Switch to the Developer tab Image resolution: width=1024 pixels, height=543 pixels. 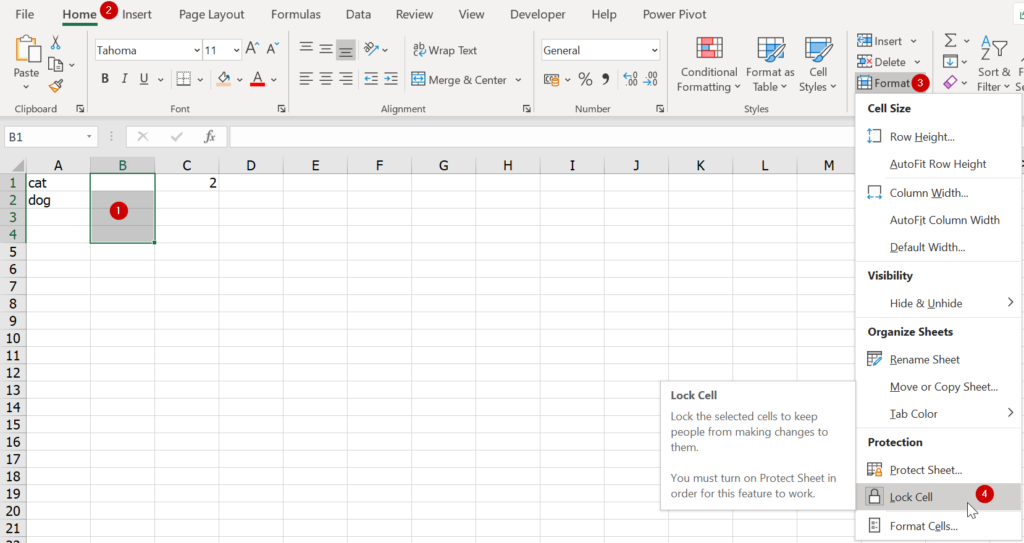click(x=537, y=14)
